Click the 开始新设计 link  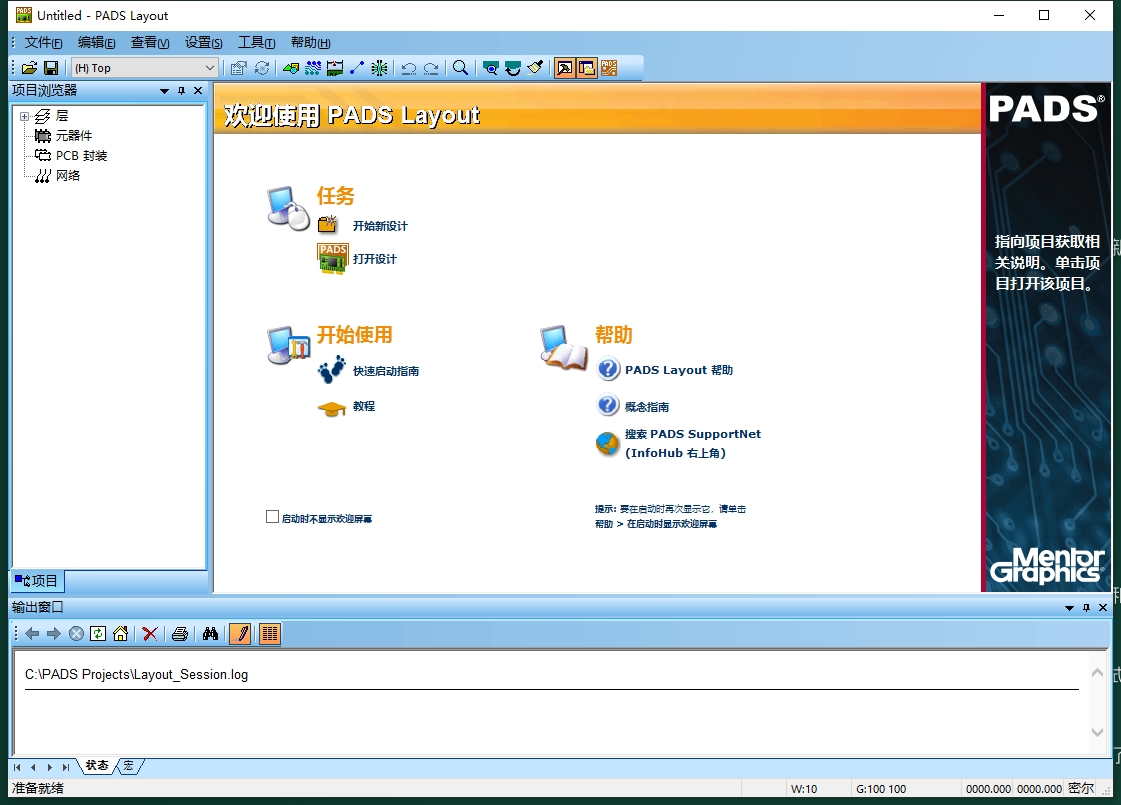coord(380,226)
